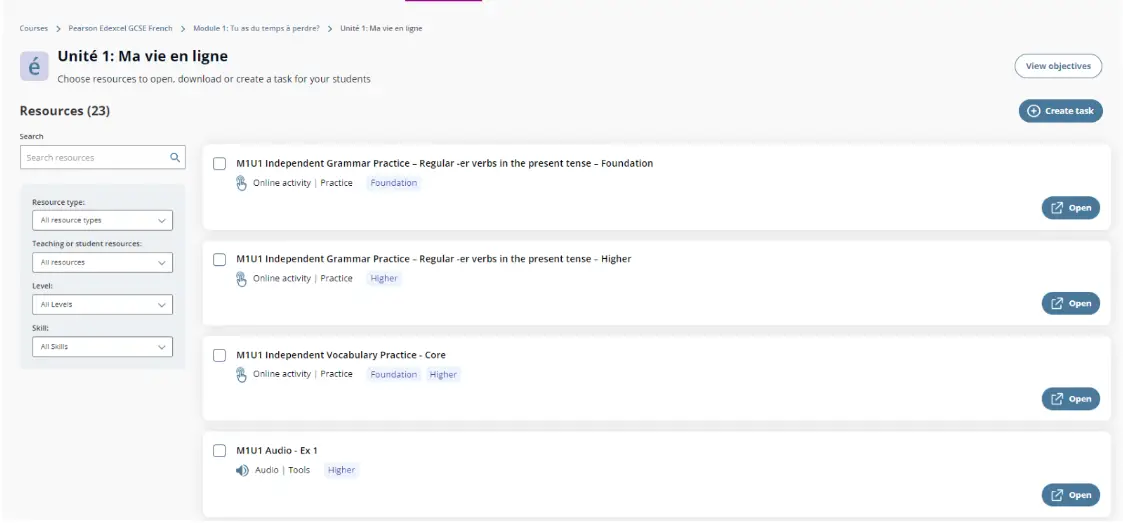1123x523 pixels.
Task: Tick the Grammar Practice Higher checkbox
Action: (x=220, y=260)
